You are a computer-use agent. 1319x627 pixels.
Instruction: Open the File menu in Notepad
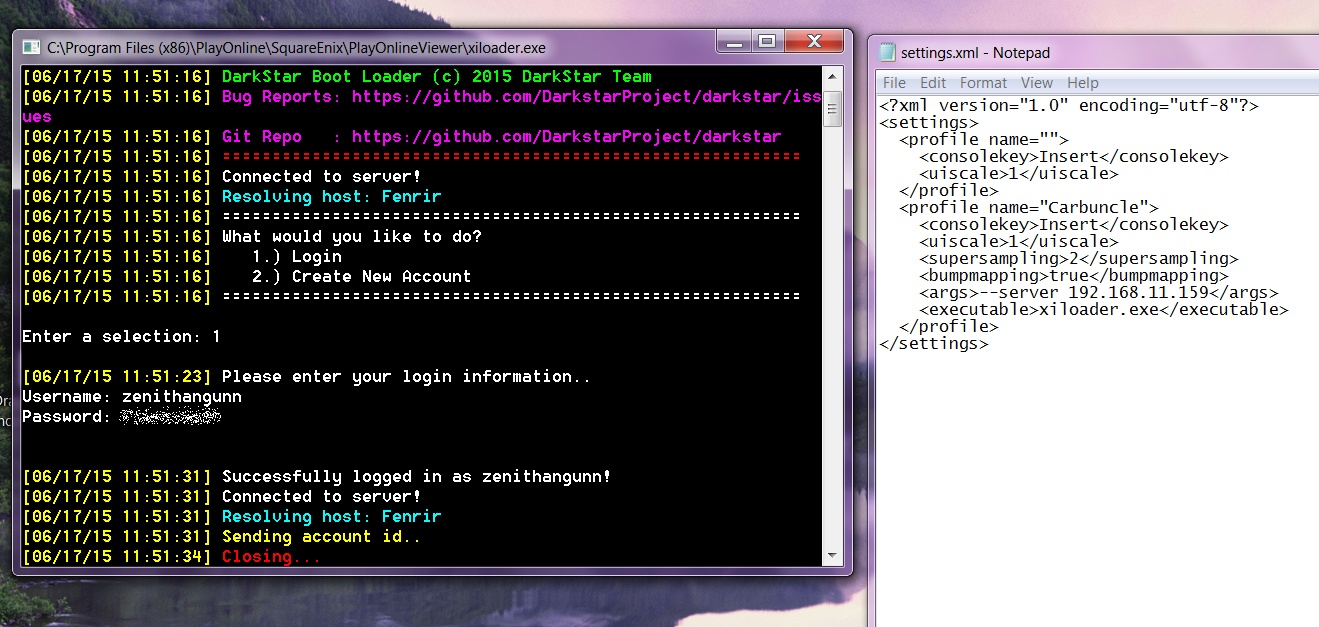(x=894, y=83)
